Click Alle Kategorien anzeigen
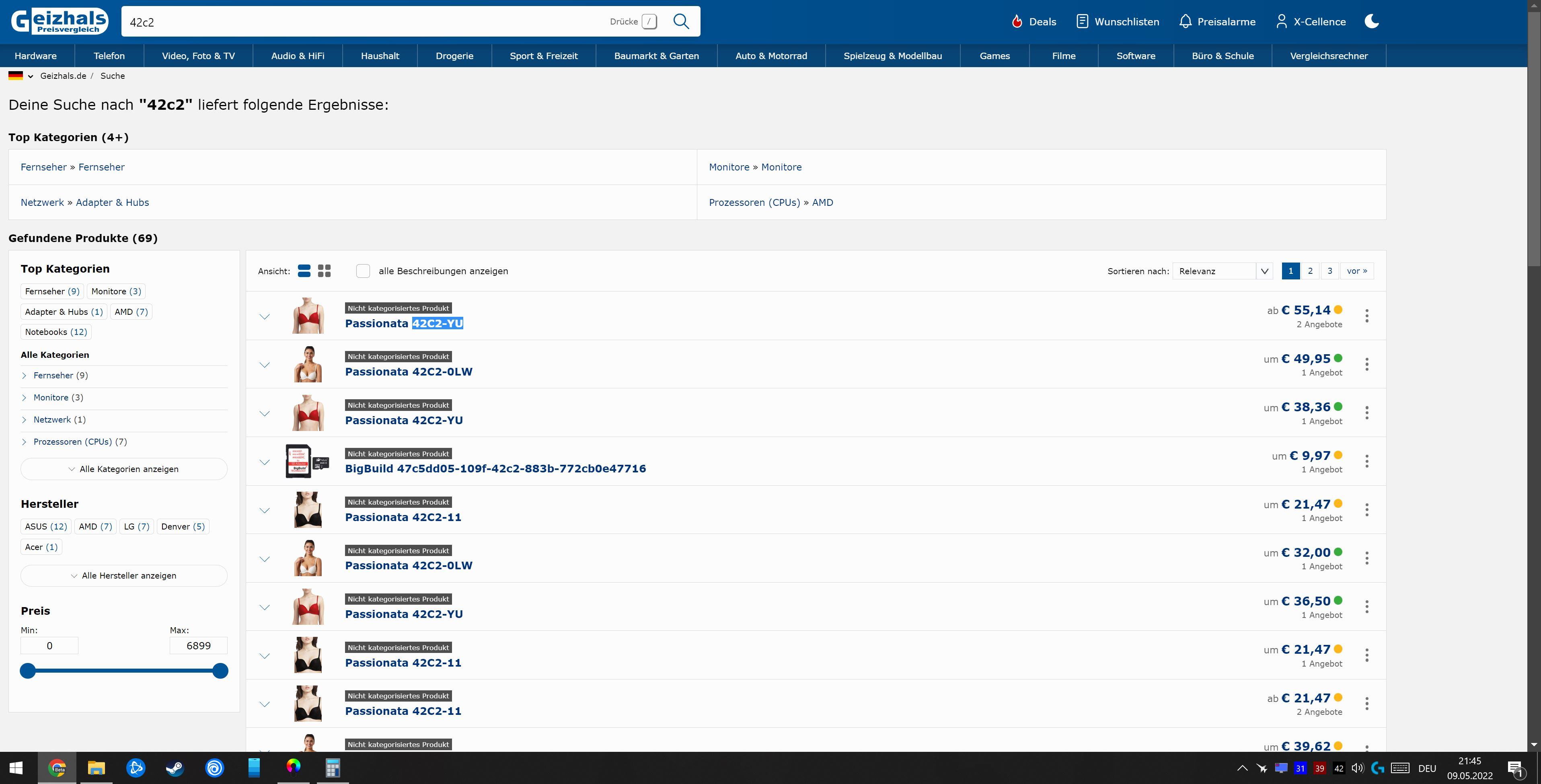Screen dimensions: 1541x784 [x=124, y=469]
